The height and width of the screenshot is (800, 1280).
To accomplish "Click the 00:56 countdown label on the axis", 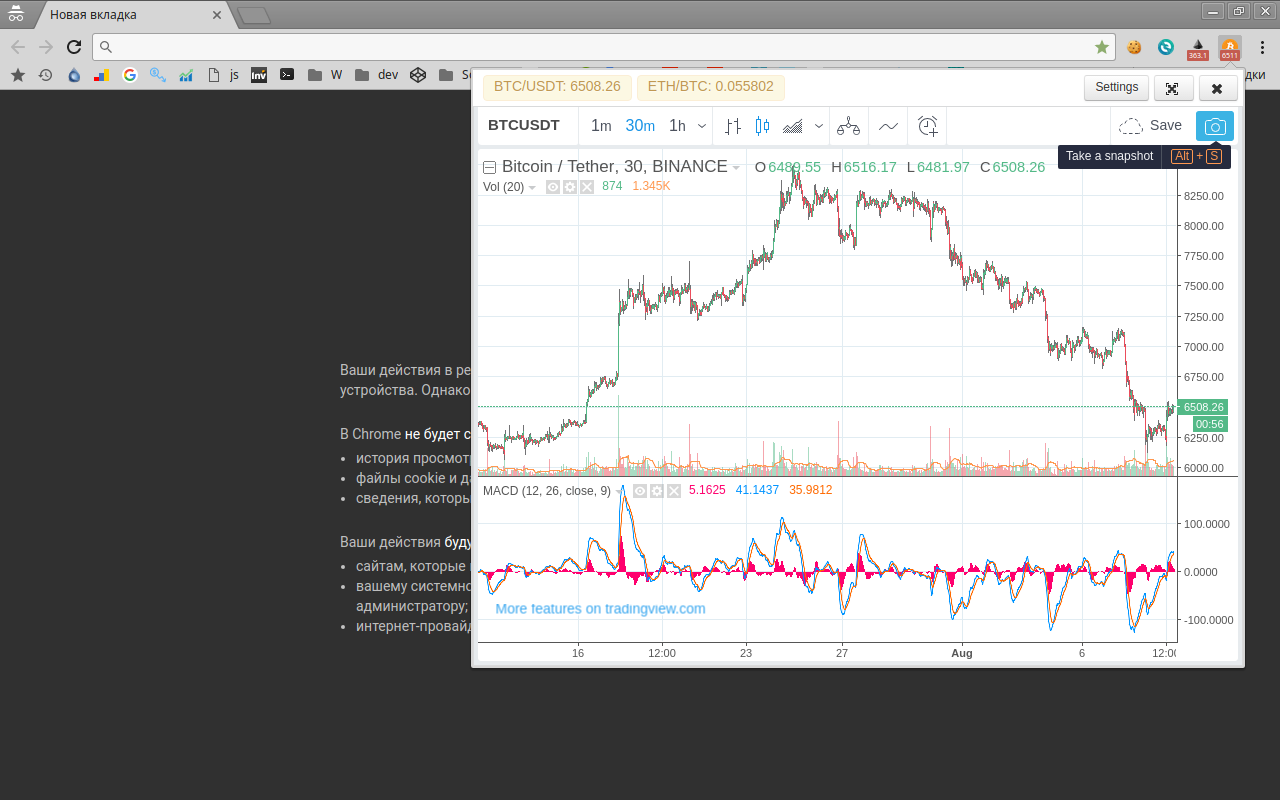I will coord(1210,424).
